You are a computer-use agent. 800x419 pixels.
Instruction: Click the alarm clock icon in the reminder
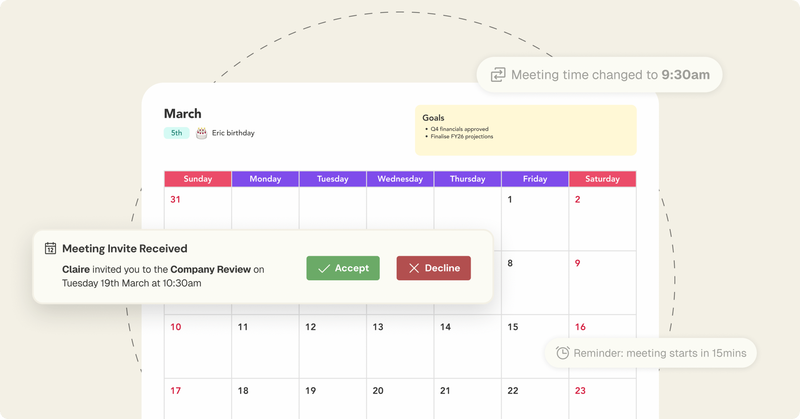coord(562,353)
